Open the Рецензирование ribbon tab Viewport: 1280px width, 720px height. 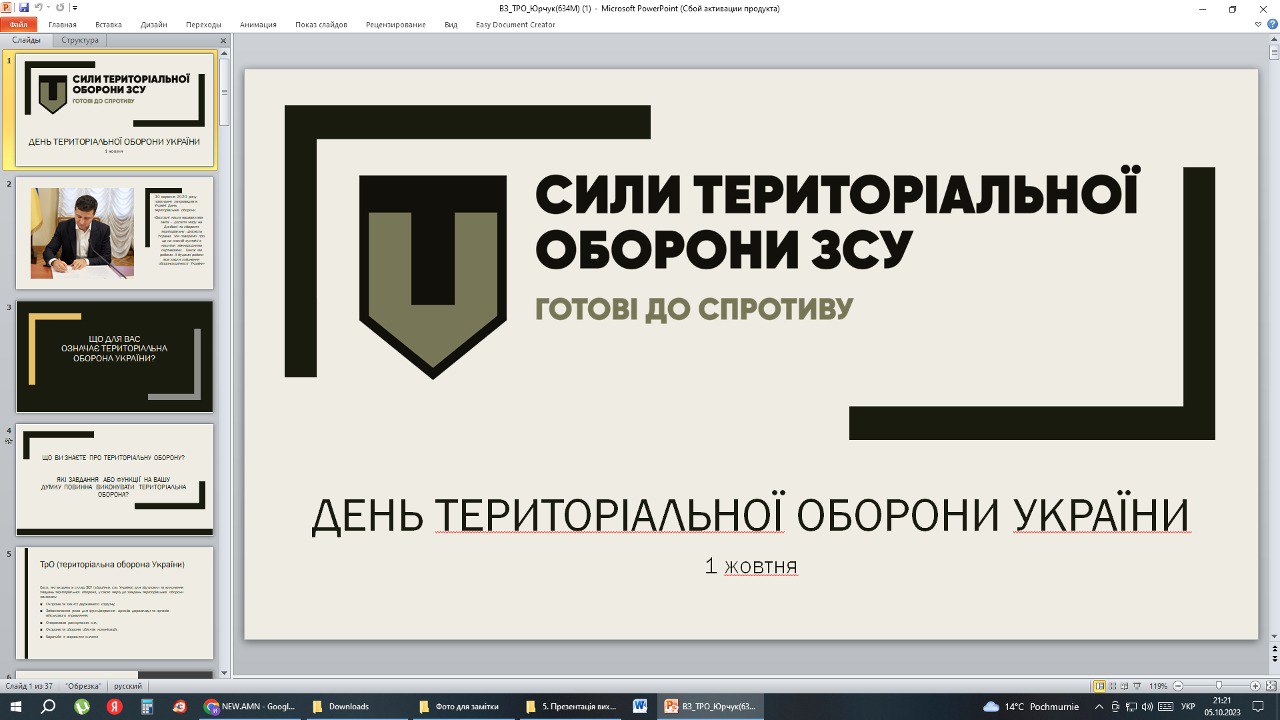(x=396, y=24)
